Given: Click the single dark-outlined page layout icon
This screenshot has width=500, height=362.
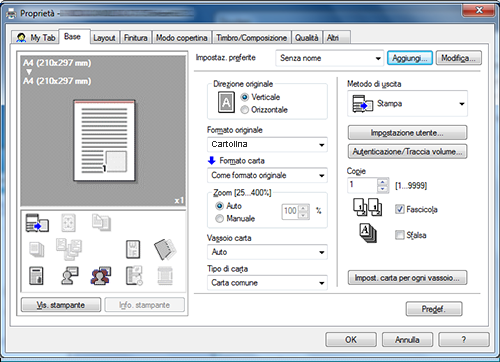Looking at the screenshot, I should click(133, 249).
